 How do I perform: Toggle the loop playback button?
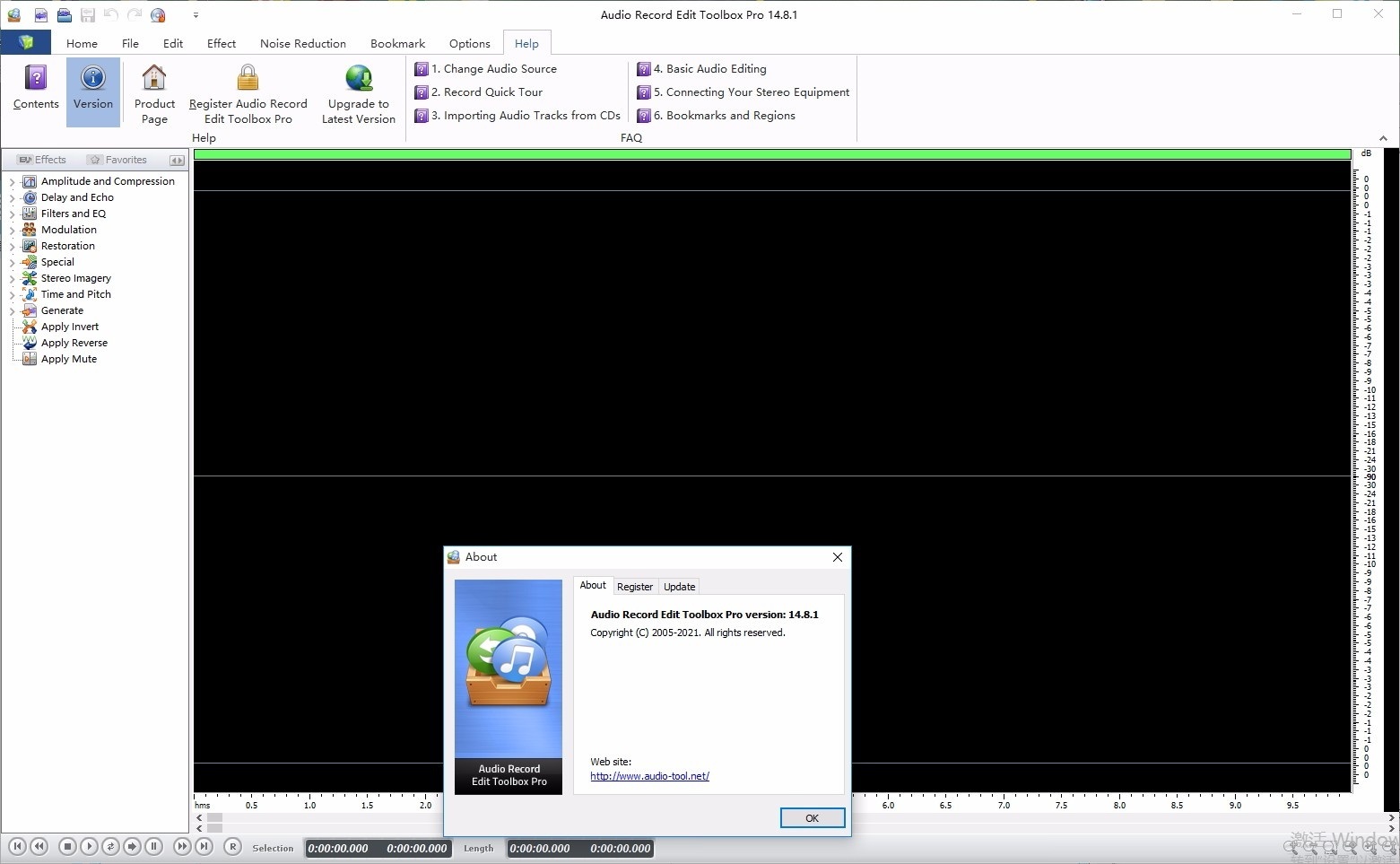tap(110, 846)
